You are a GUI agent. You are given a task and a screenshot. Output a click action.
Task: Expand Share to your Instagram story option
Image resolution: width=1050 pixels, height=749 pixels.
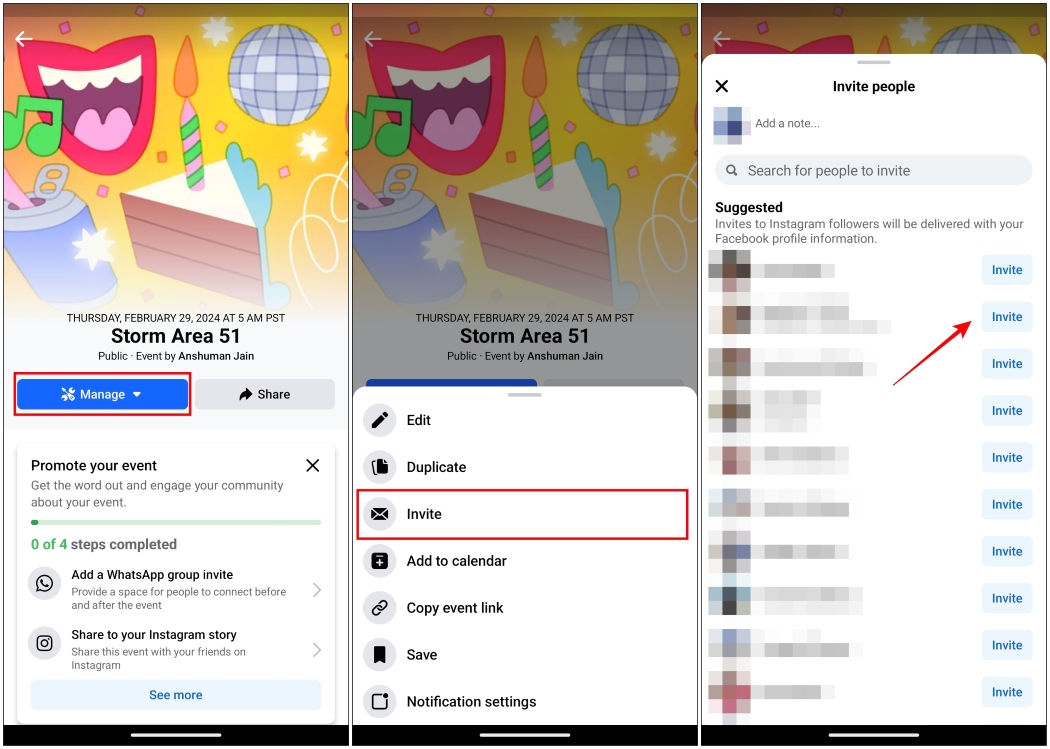tap(318, 648)
